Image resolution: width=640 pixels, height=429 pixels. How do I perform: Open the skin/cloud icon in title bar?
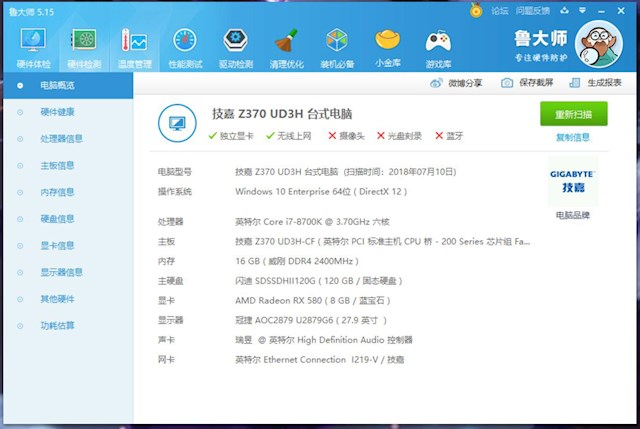point(564,10)
